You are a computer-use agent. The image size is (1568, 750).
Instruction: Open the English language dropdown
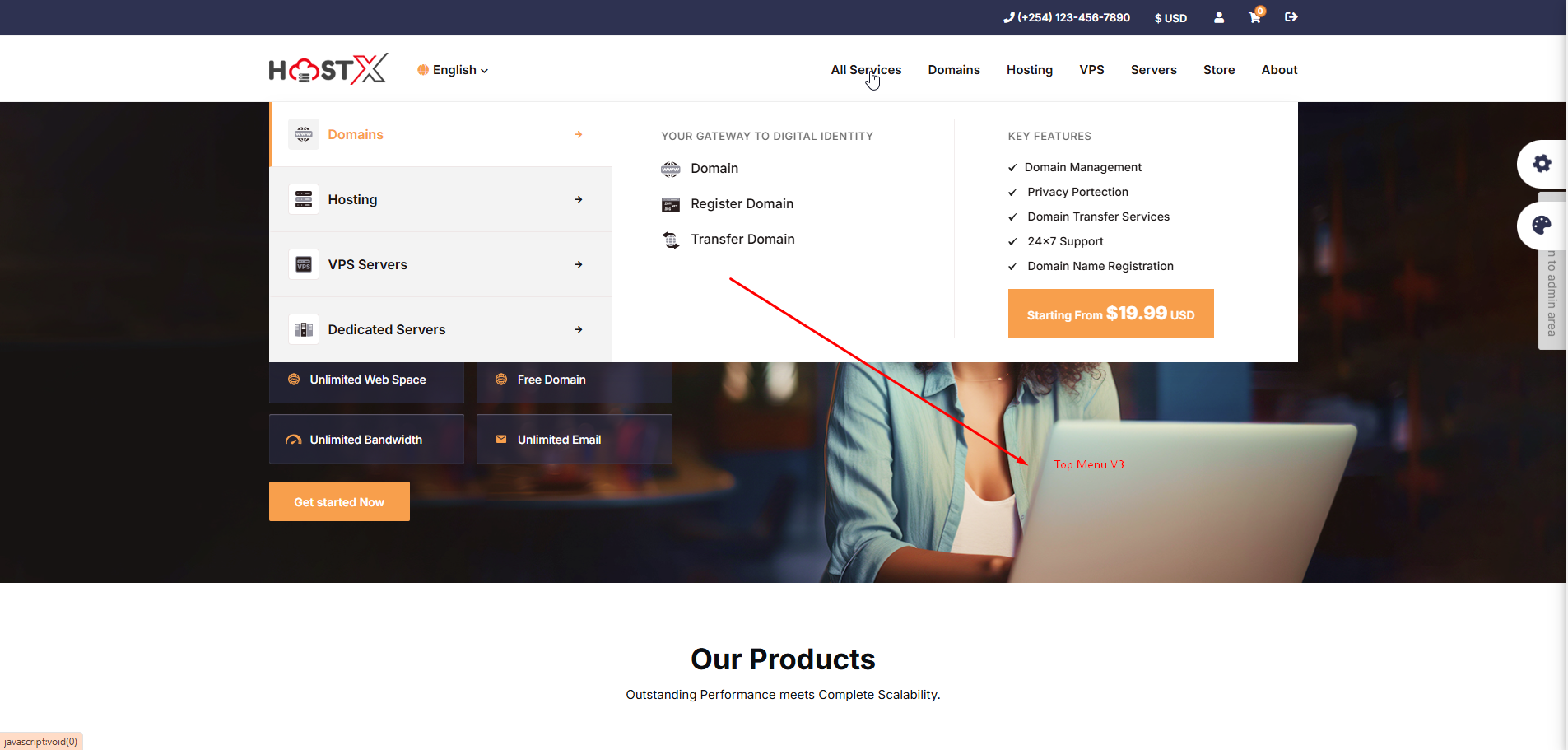point(453,70)
